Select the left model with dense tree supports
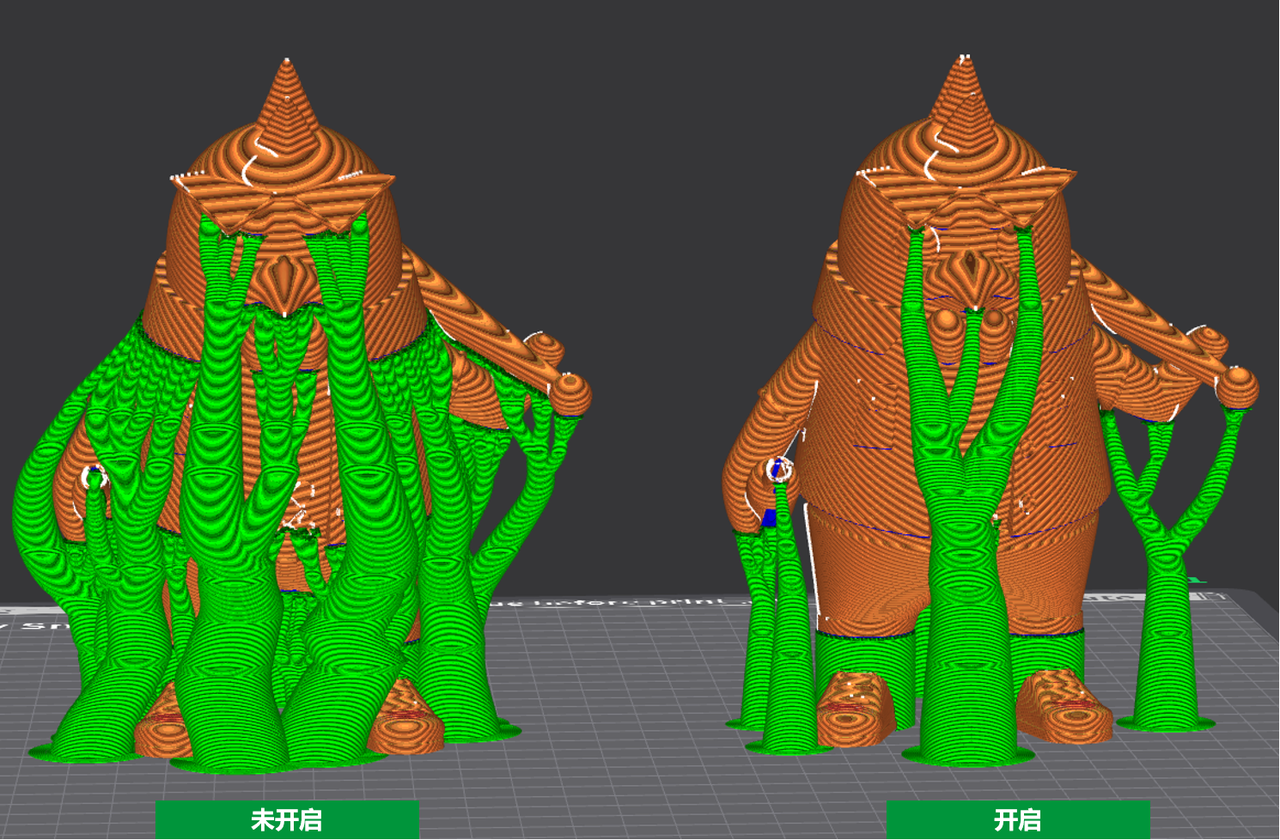 [x=300, y=415]
